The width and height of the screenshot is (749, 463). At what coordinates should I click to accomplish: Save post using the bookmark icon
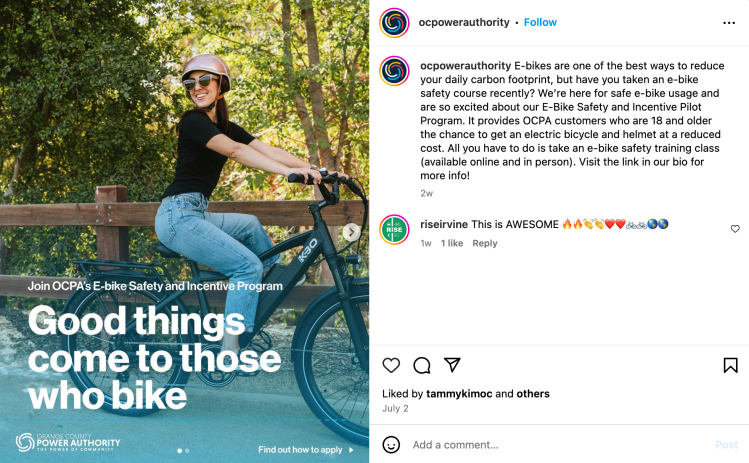click(731, 366)
